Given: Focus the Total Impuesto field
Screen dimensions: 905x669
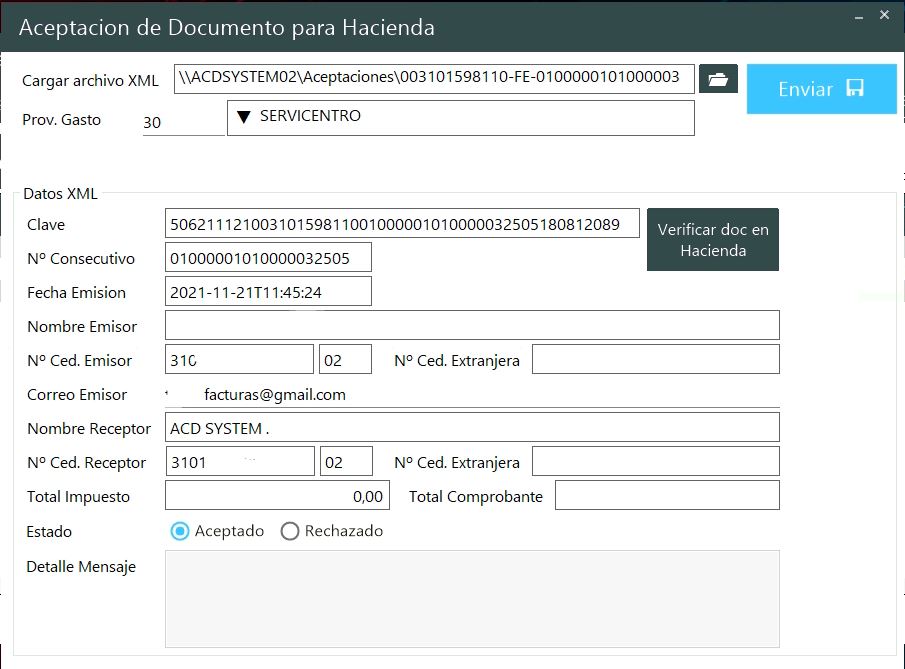Looking at the screenshot, I should 276,496.
